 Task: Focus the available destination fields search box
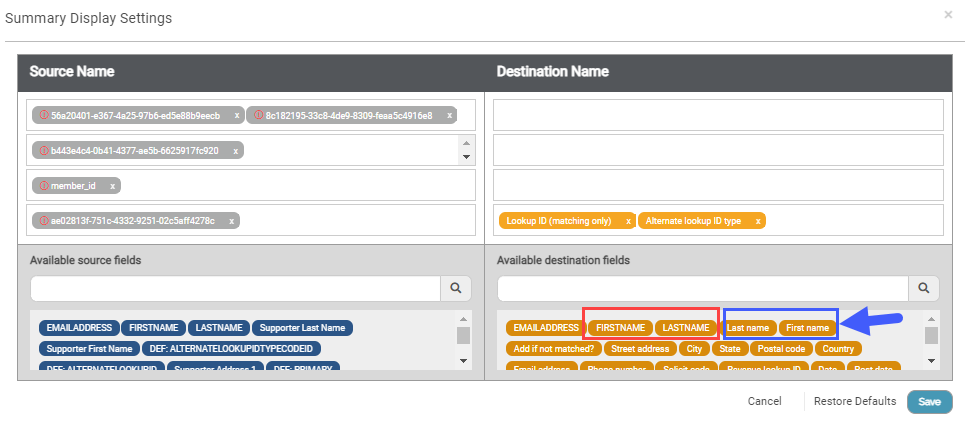point(703,288)
